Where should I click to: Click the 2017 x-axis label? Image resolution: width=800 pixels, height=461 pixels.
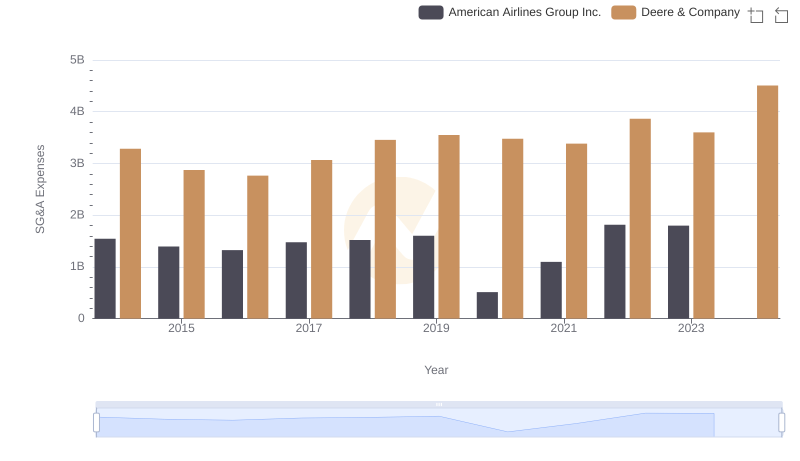[x=309, y=328]
